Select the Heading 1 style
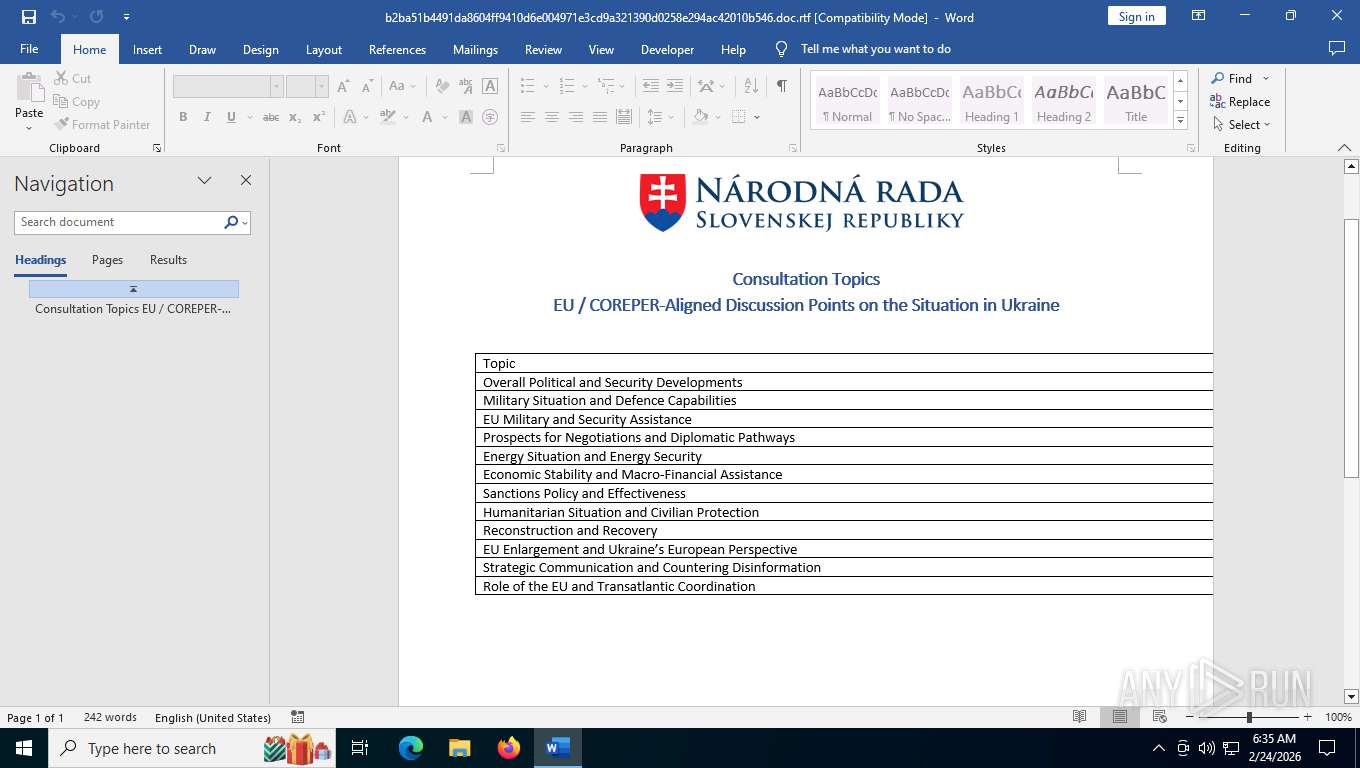 point(991,101)
